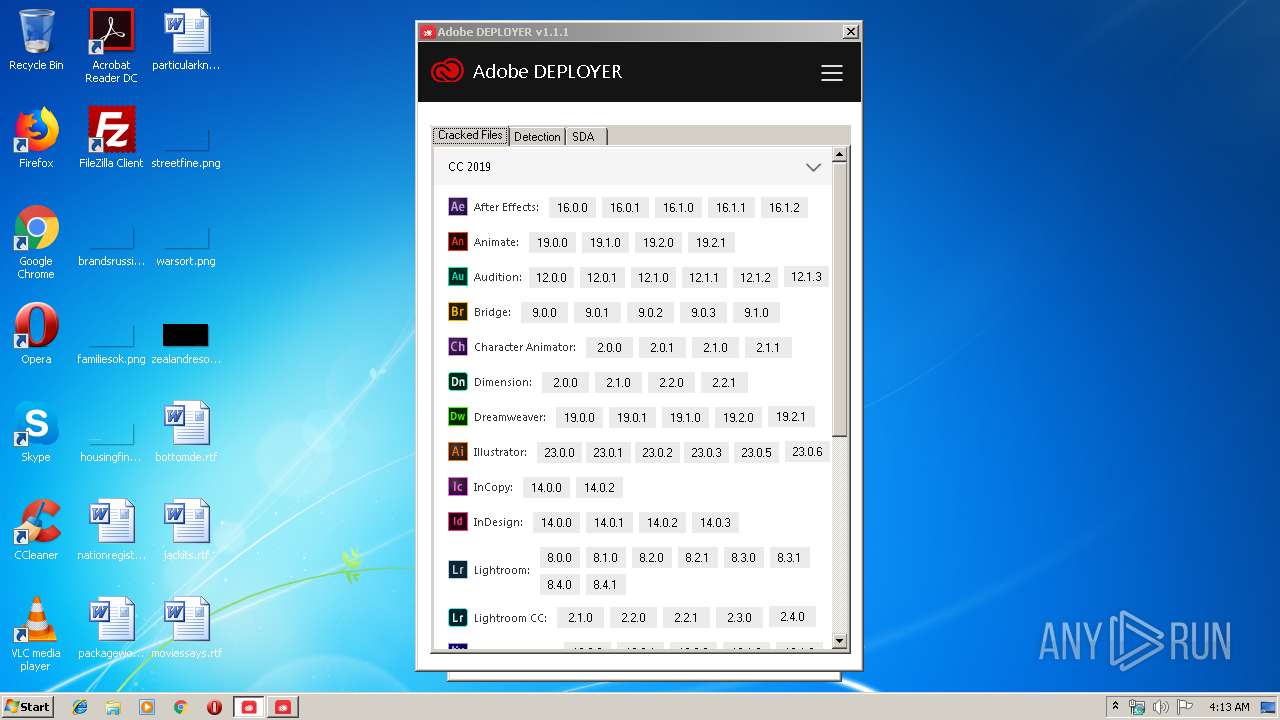Click the After Effects app icon
Viewport: 1280px width, 720px height.
pos(457,207)
